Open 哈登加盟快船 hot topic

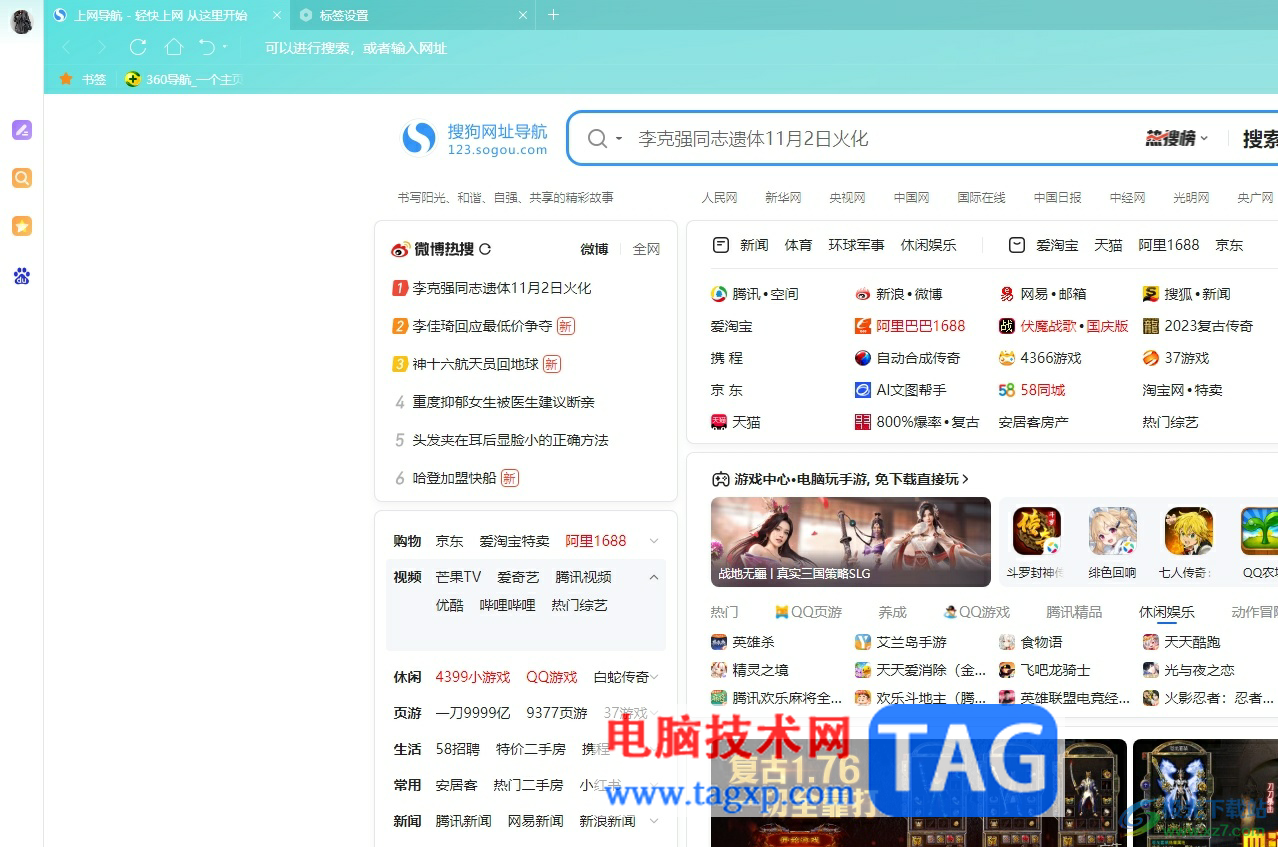[454, 478]
